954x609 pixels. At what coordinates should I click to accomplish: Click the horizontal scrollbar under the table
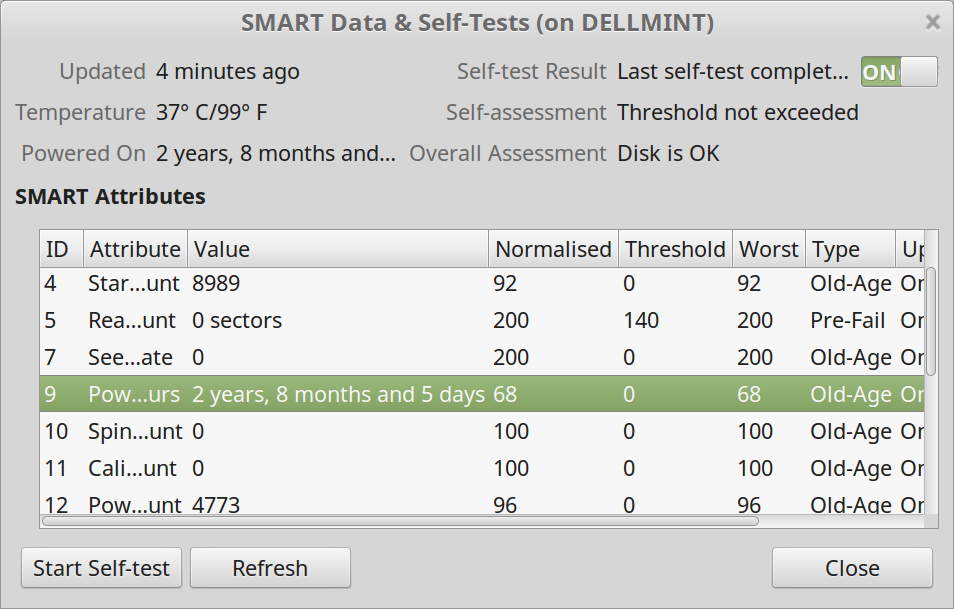coord(400,520)
